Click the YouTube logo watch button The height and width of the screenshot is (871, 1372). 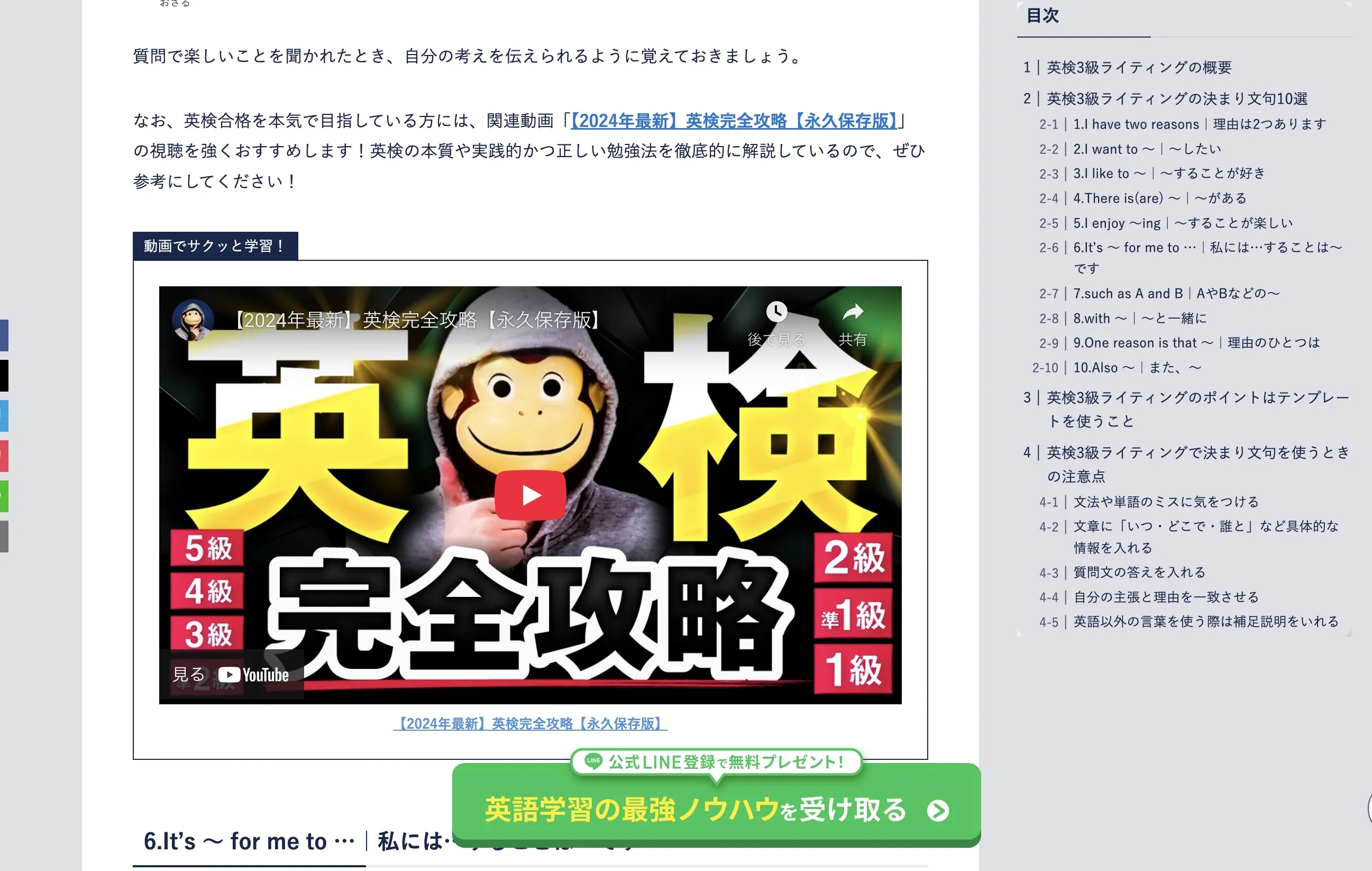[231, 675]
